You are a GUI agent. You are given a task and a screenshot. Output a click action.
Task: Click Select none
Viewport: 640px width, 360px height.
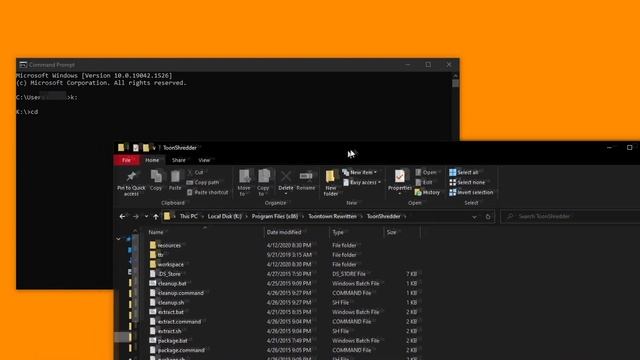point(467,182)
